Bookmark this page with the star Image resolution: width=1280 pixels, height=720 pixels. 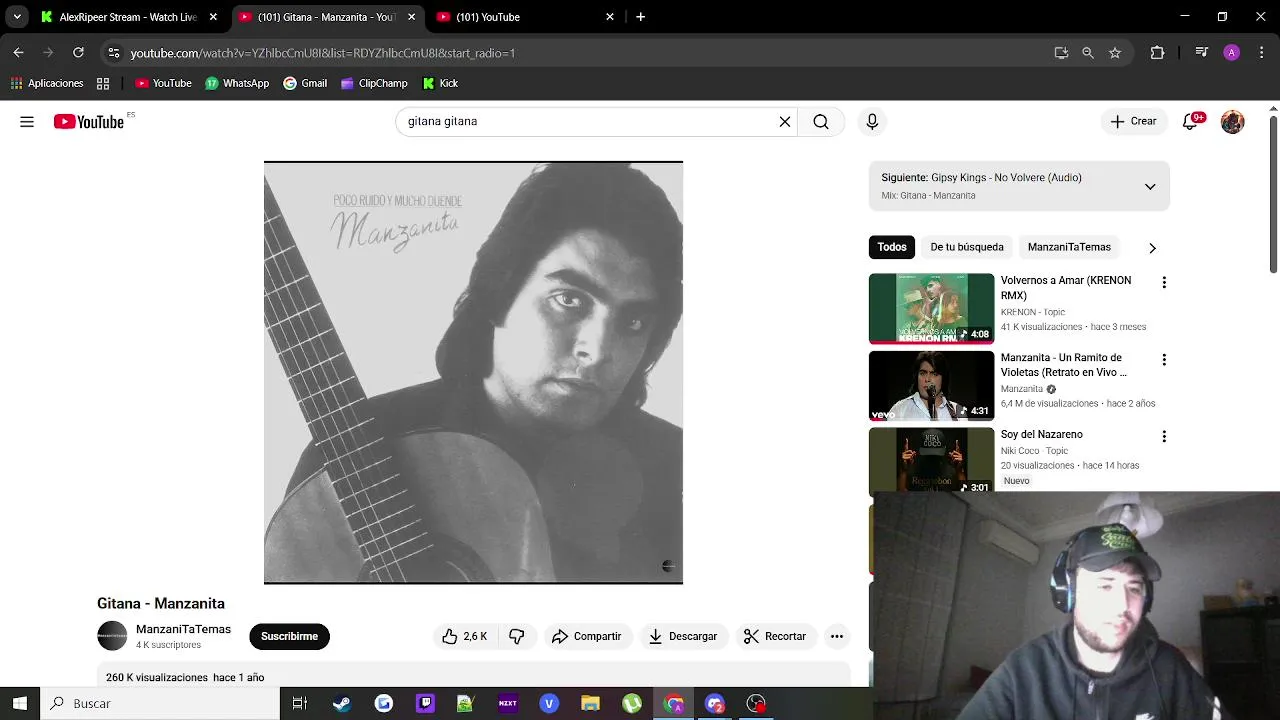1115,53
